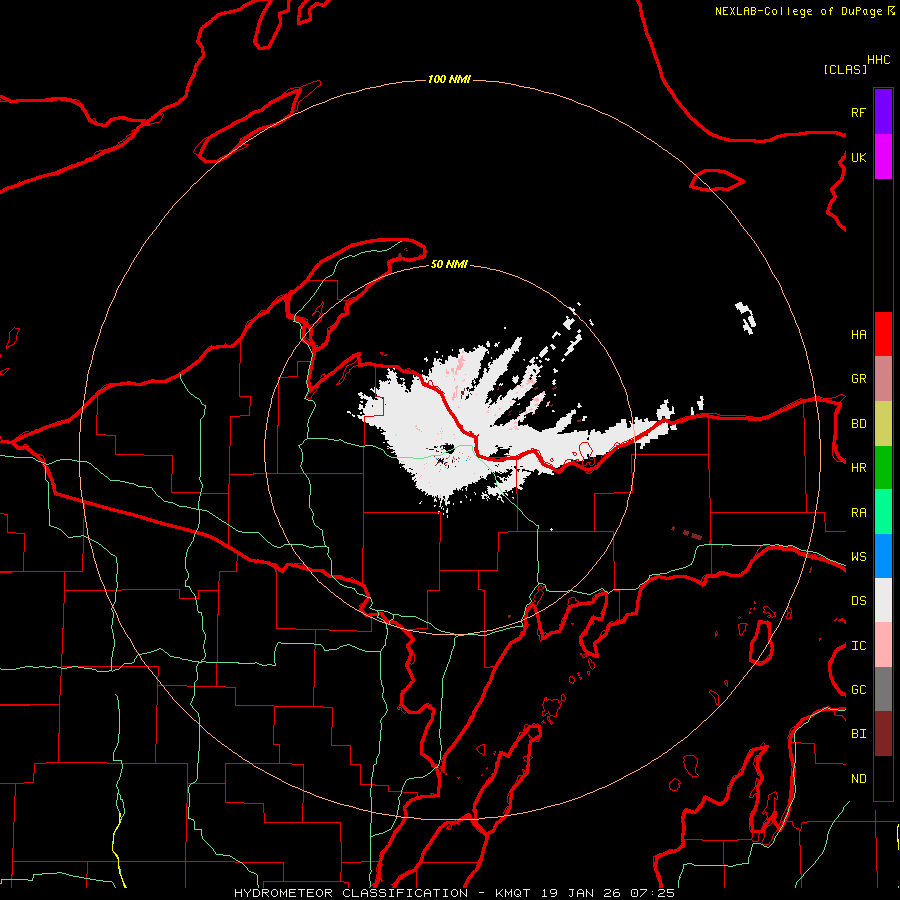The width and height of the screenshot is (900, 900).
Task: Pick the yellow BD legend swatch
Action: (x=883, y=424)
